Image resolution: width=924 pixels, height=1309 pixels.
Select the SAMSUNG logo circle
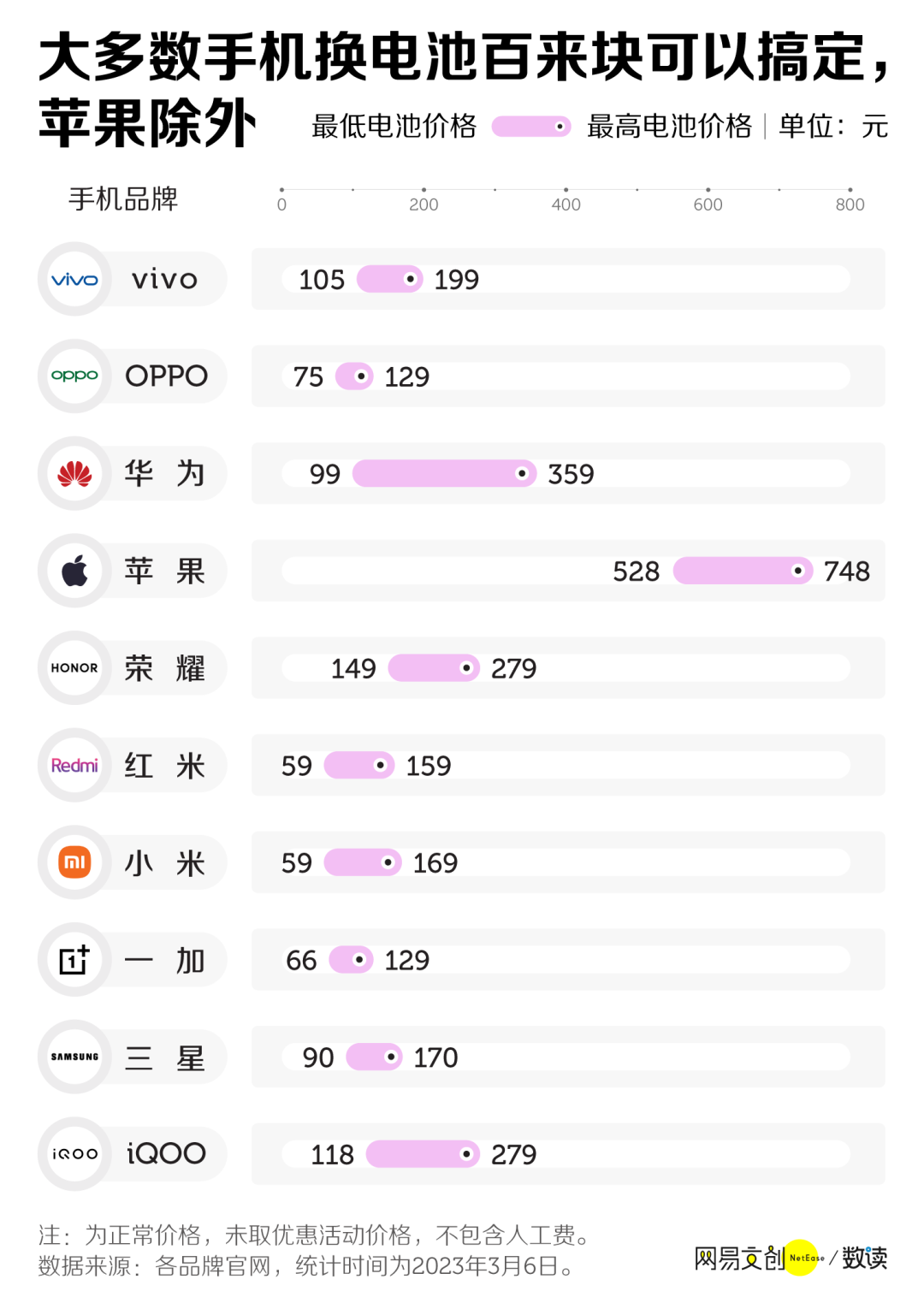tap(74, 1057)
